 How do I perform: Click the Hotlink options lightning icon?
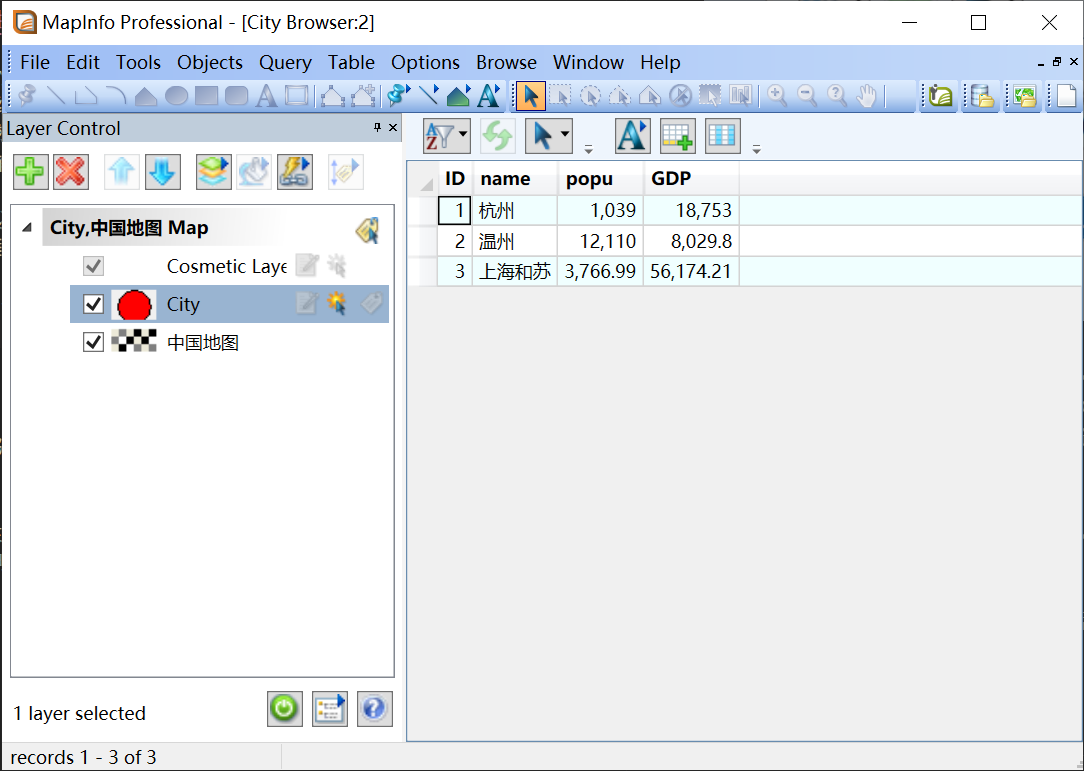coord(295,171)
